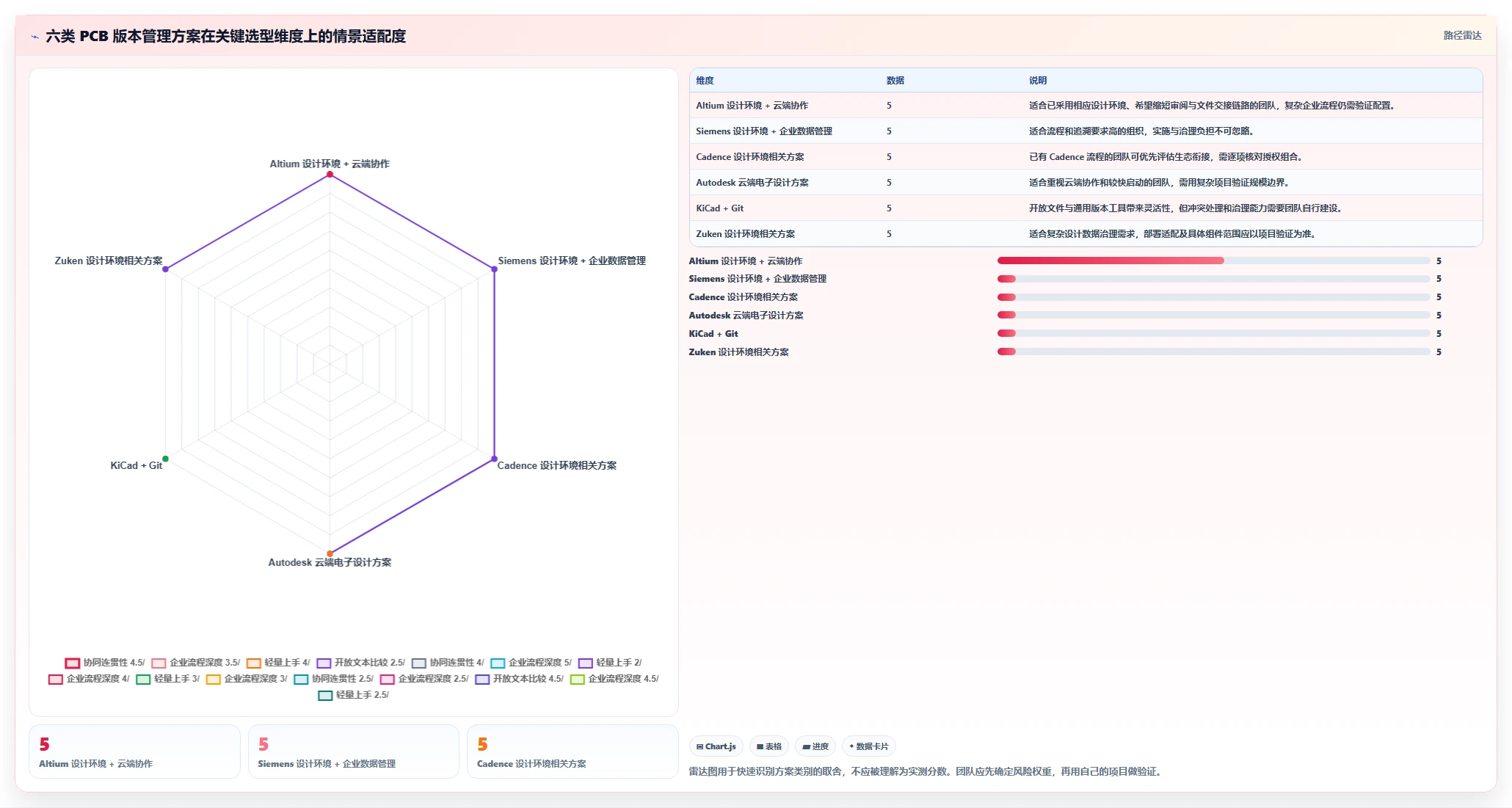Select table row Siemens 设计环境 + 企业数据管理
Image resolution: width=1512 pixels, height=808 pixels.
[x=1086, y=131]
